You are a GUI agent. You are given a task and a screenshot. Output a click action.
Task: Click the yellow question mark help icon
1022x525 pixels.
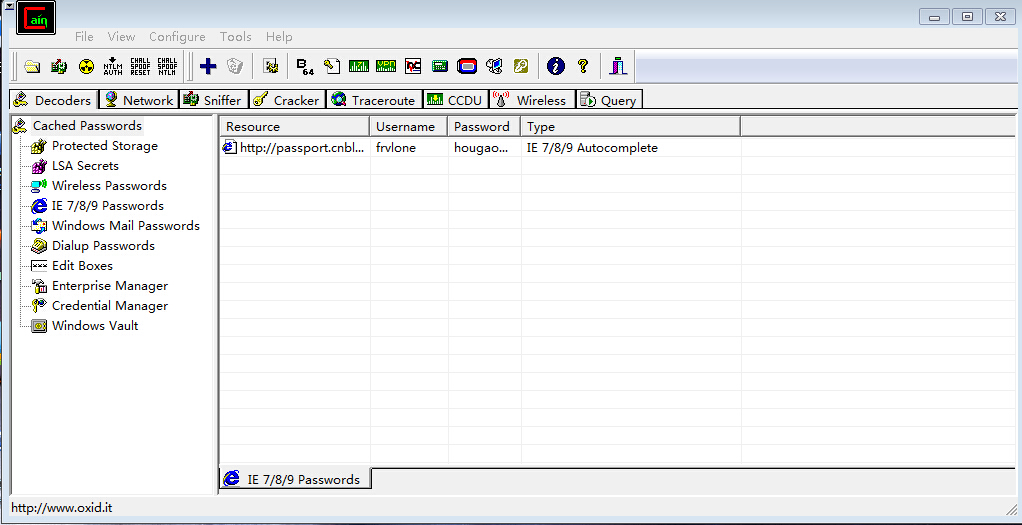(x=583, y=66)
